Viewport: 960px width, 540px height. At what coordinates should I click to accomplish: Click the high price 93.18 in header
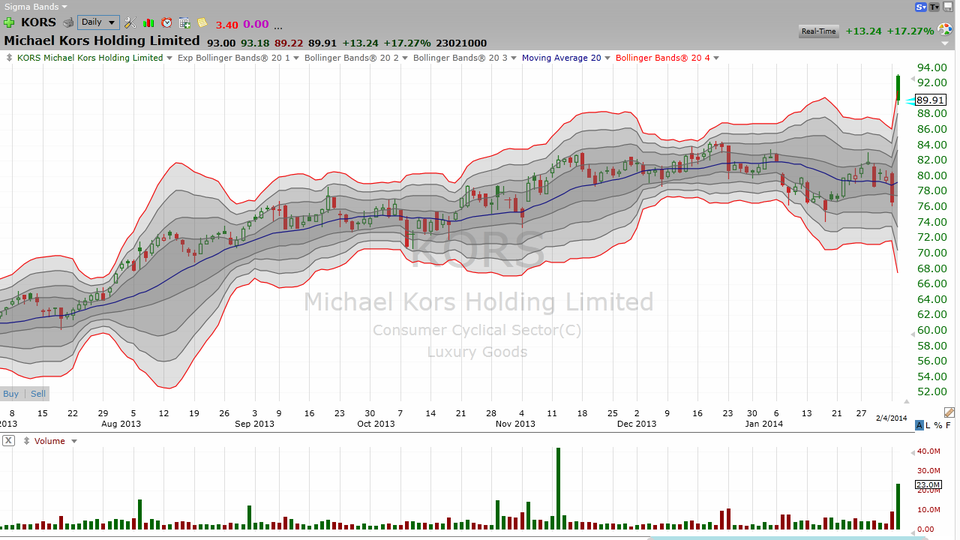[x=255, y=43]
